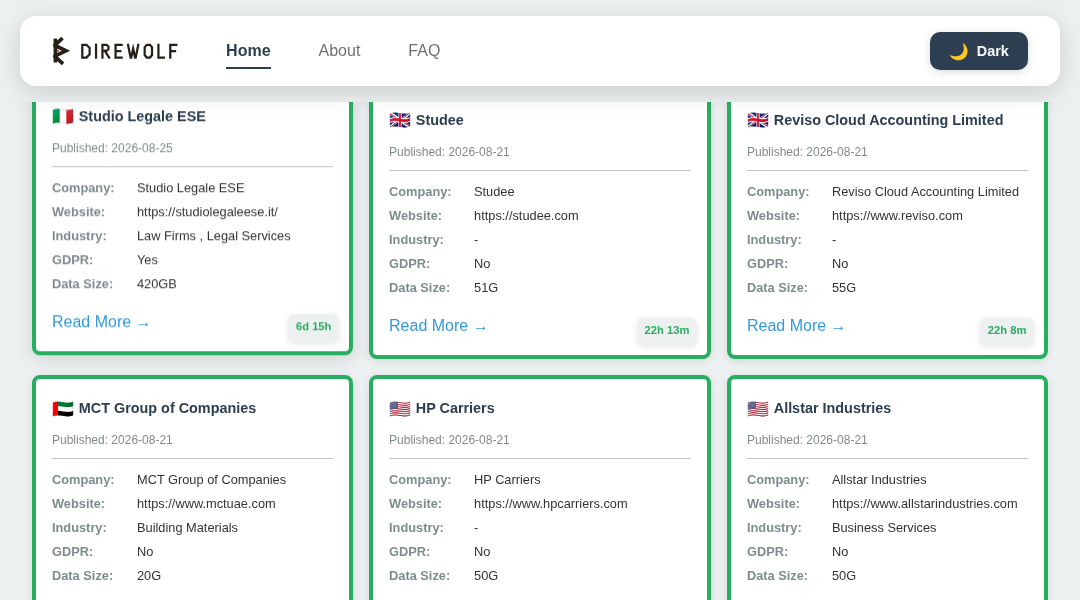Click the 55G data size value
This screenshot has height=600, width=1080.
click(x=844, y=288)
